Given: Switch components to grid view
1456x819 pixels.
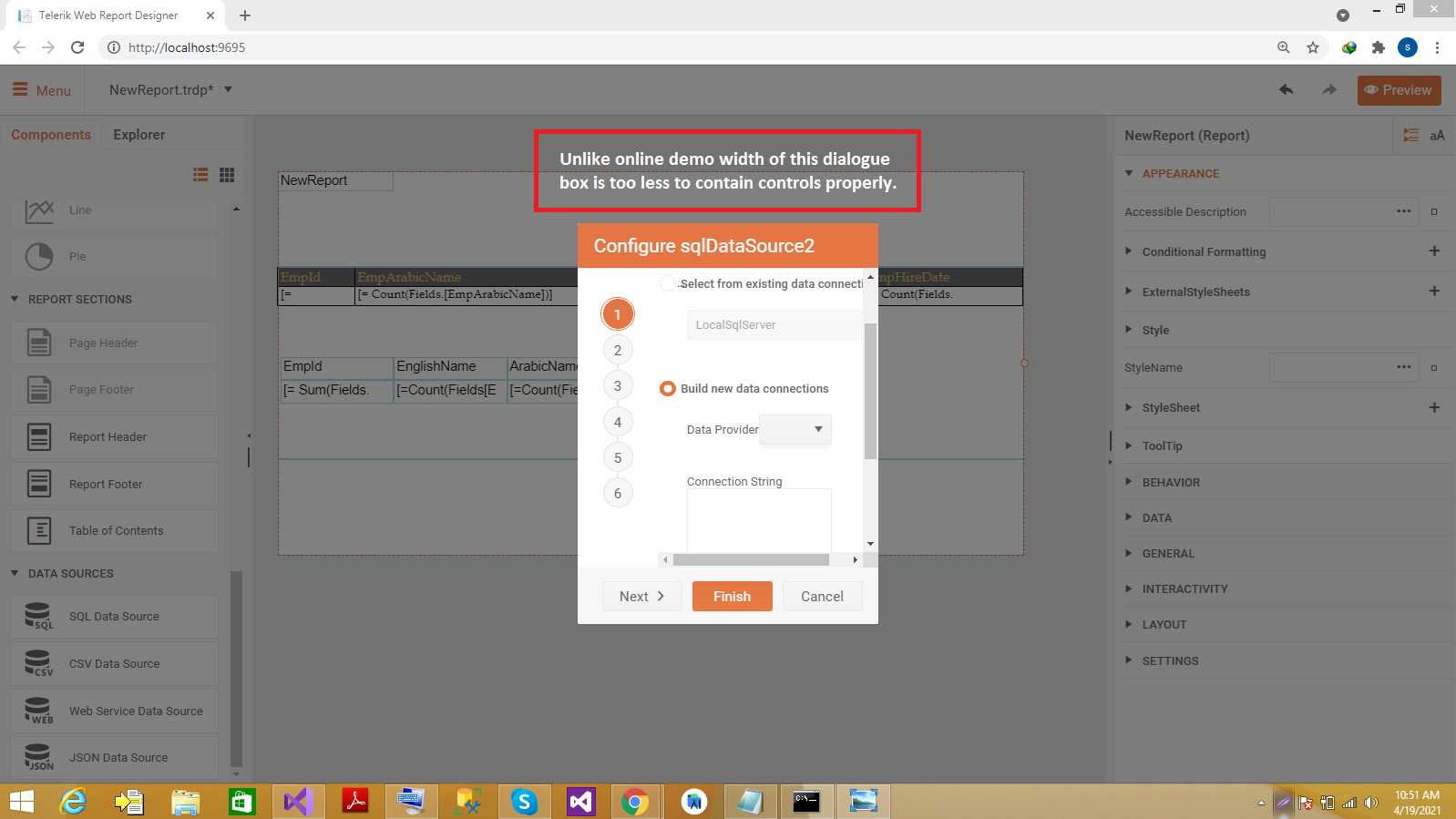Looking at the screenshot, I should [x=227, y=174].
